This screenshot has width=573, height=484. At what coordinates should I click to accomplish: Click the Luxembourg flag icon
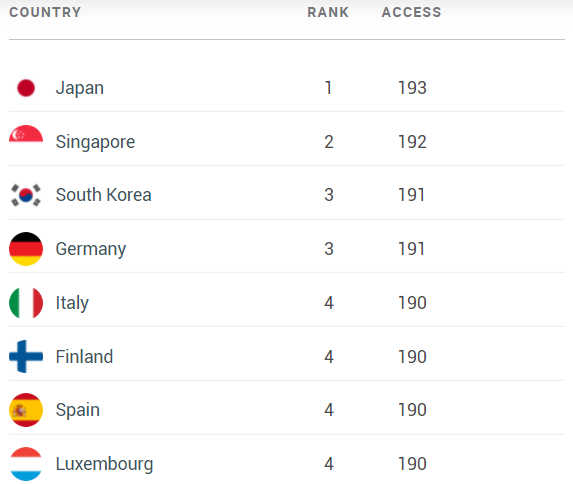26,464
